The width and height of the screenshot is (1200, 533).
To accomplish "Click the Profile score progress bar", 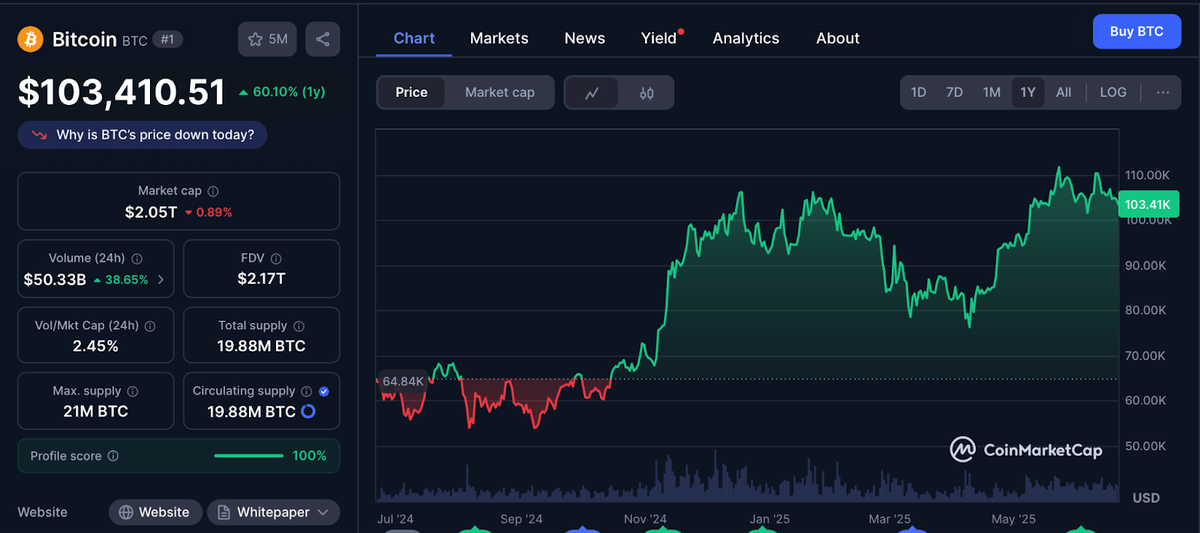I will pyautogui.click(x=248, y=456).
